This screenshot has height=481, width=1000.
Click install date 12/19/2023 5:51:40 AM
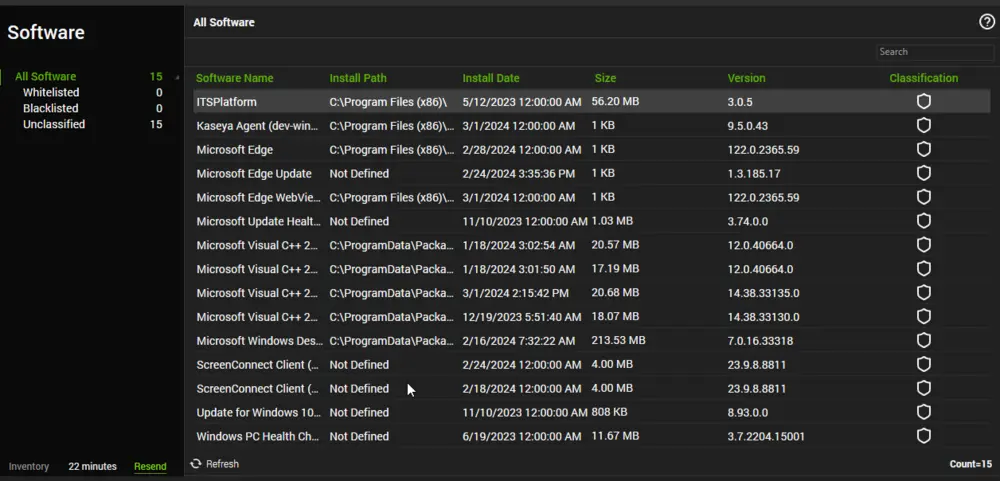coord(522,317)
